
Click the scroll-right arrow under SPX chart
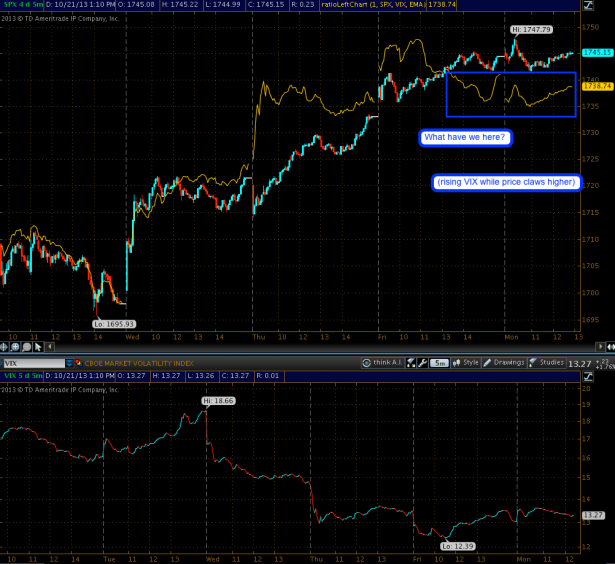pyautogui.click(x=600, y=347)
